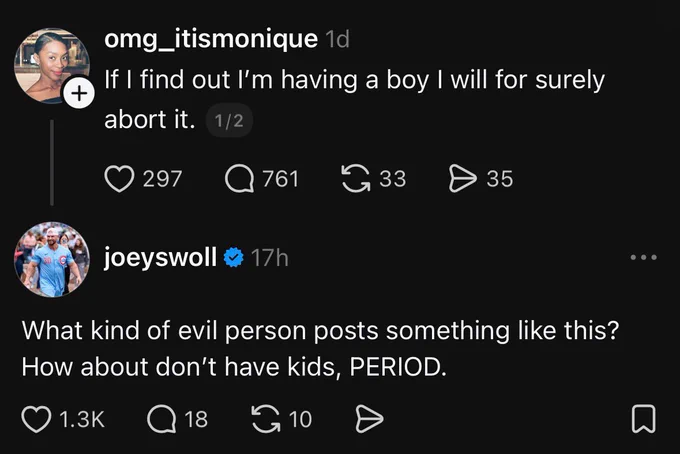680x454 pixels.
Task: Like omg_itismonique's post with heart icon
Action: pyautogui.click(x=119, y=179)
